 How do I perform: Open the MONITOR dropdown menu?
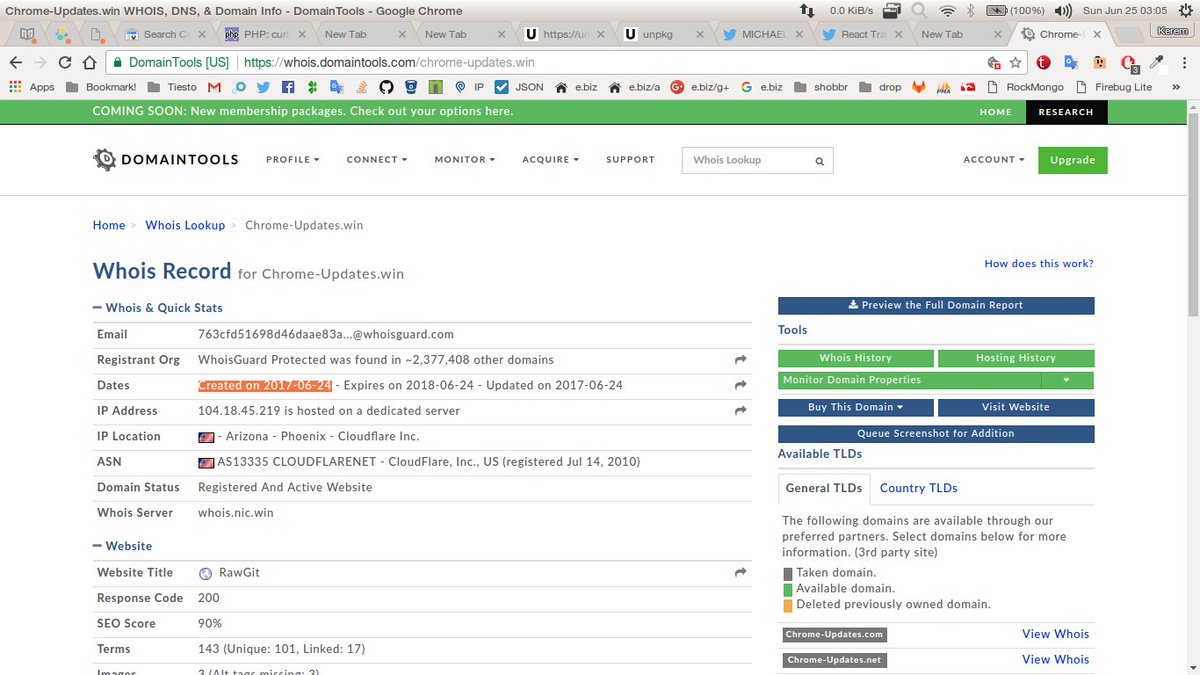(x=464, y=160)
